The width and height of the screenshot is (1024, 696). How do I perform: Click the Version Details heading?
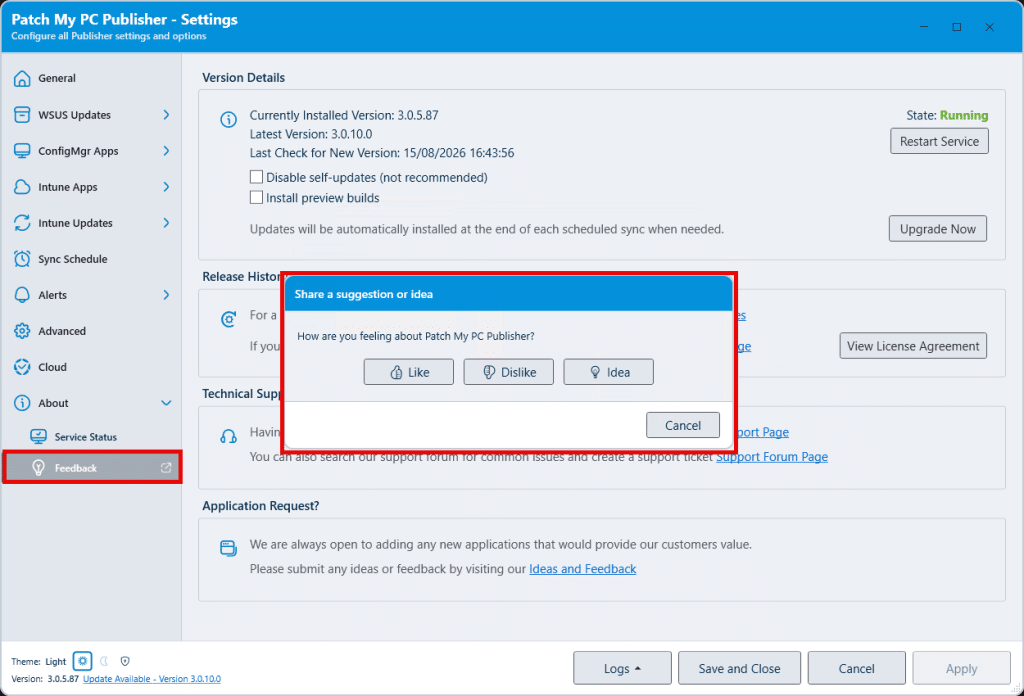click(x=244, y=78)
